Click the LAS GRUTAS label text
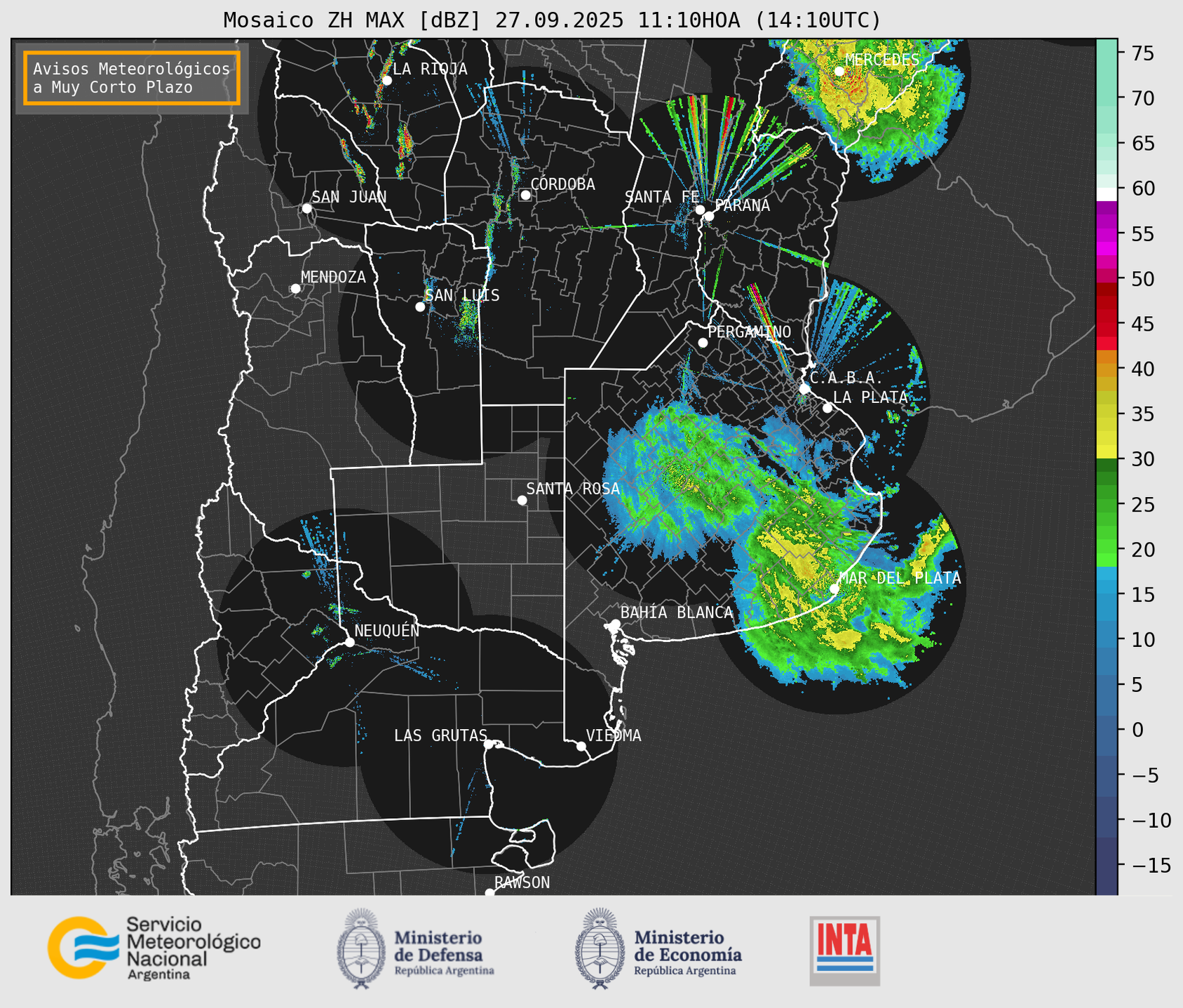Image resolution: width=1183 pixels, height=1008 pixels. [x=440, y=735]
